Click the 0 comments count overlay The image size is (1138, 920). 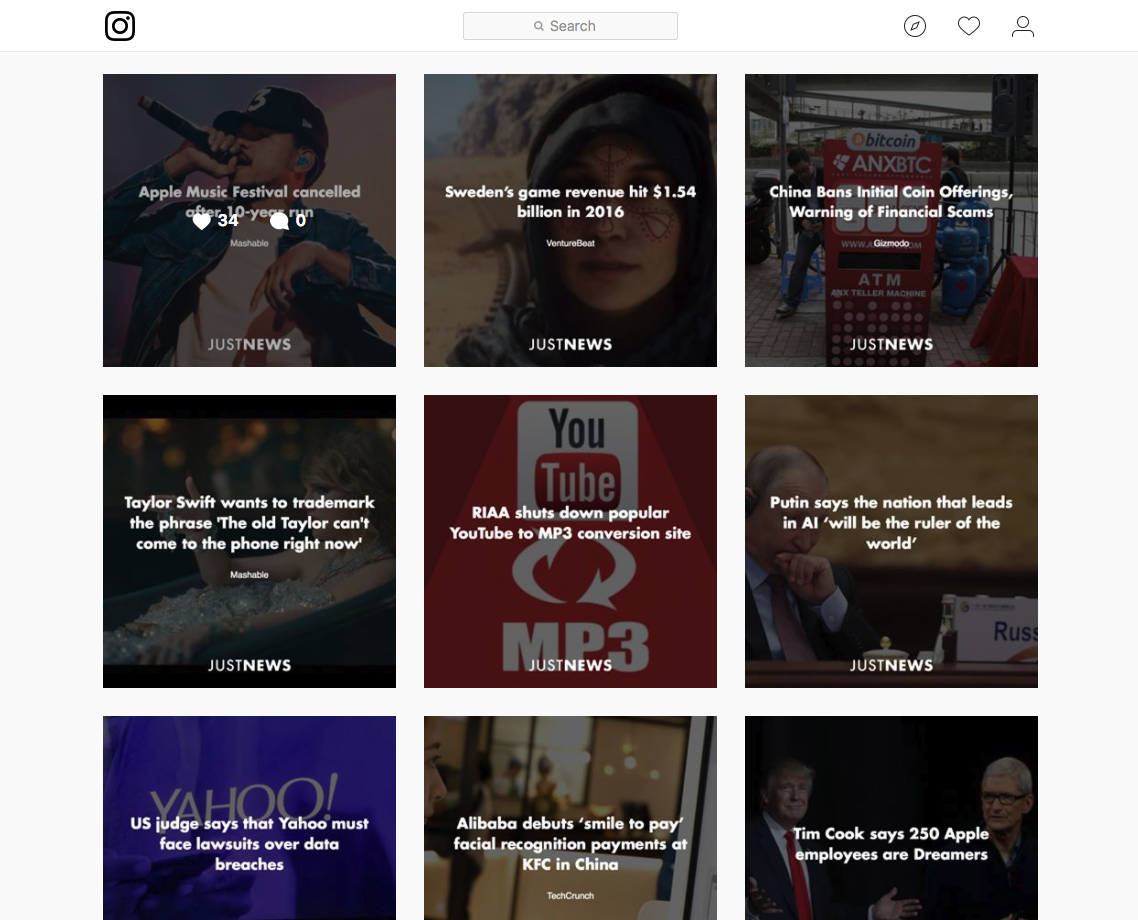[x=303, y=220]
